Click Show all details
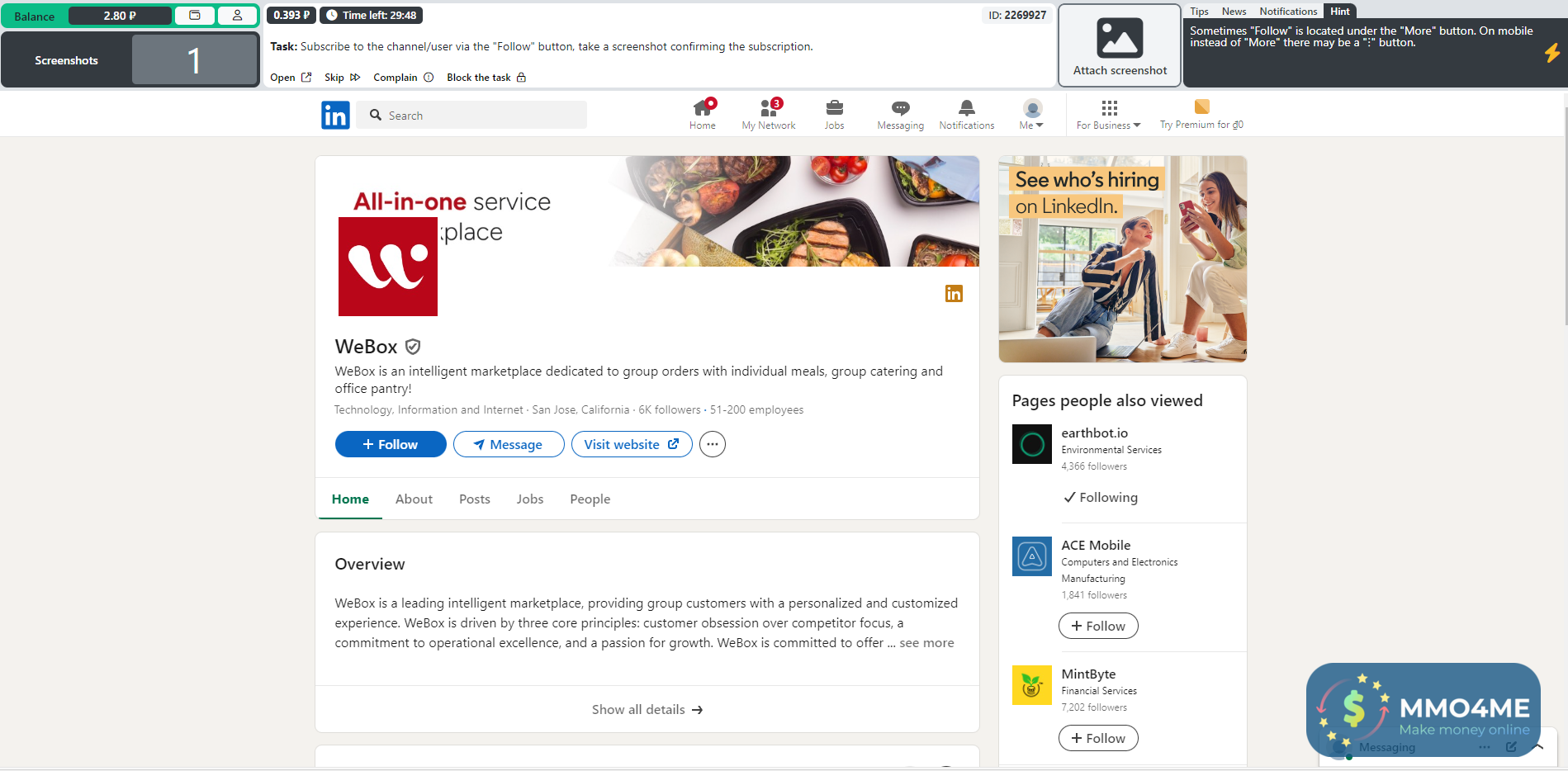Screen dimensions: 1568x771 tap(647, 710)
